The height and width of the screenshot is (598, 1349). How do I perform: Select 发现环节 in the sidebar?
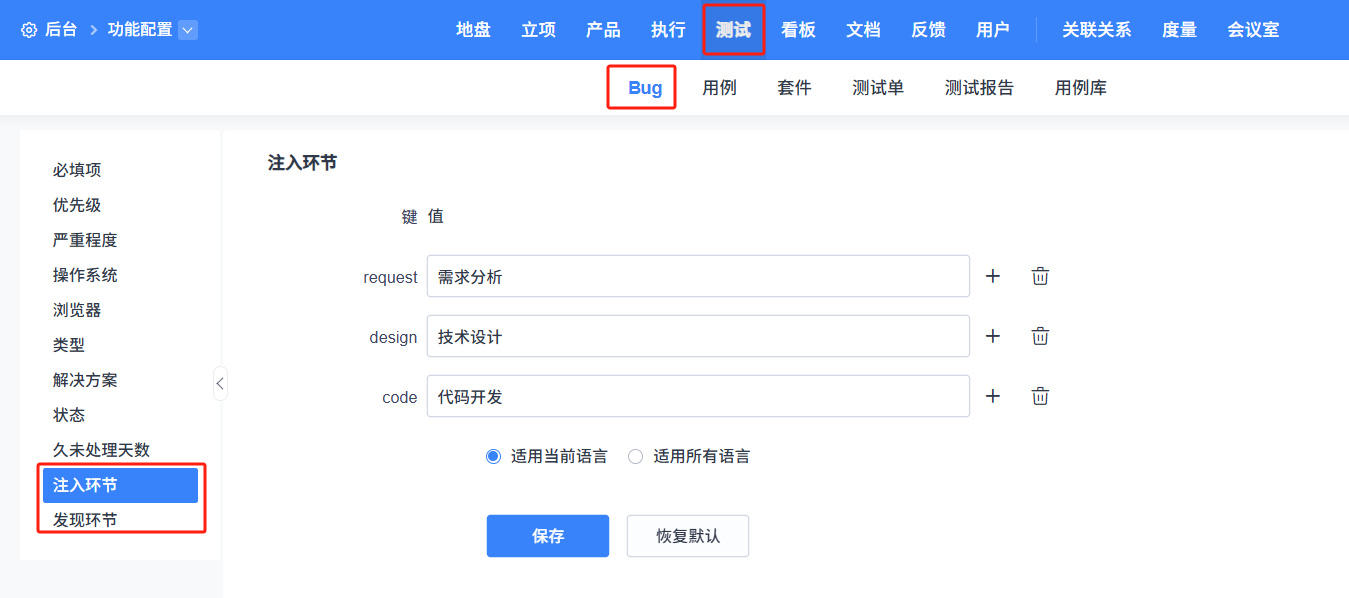[85, 520]
